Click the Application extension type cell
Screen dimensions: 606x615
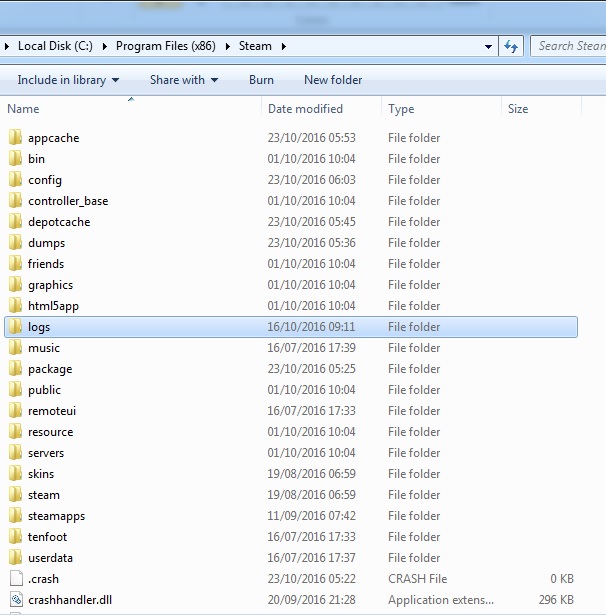click(441, 600)
